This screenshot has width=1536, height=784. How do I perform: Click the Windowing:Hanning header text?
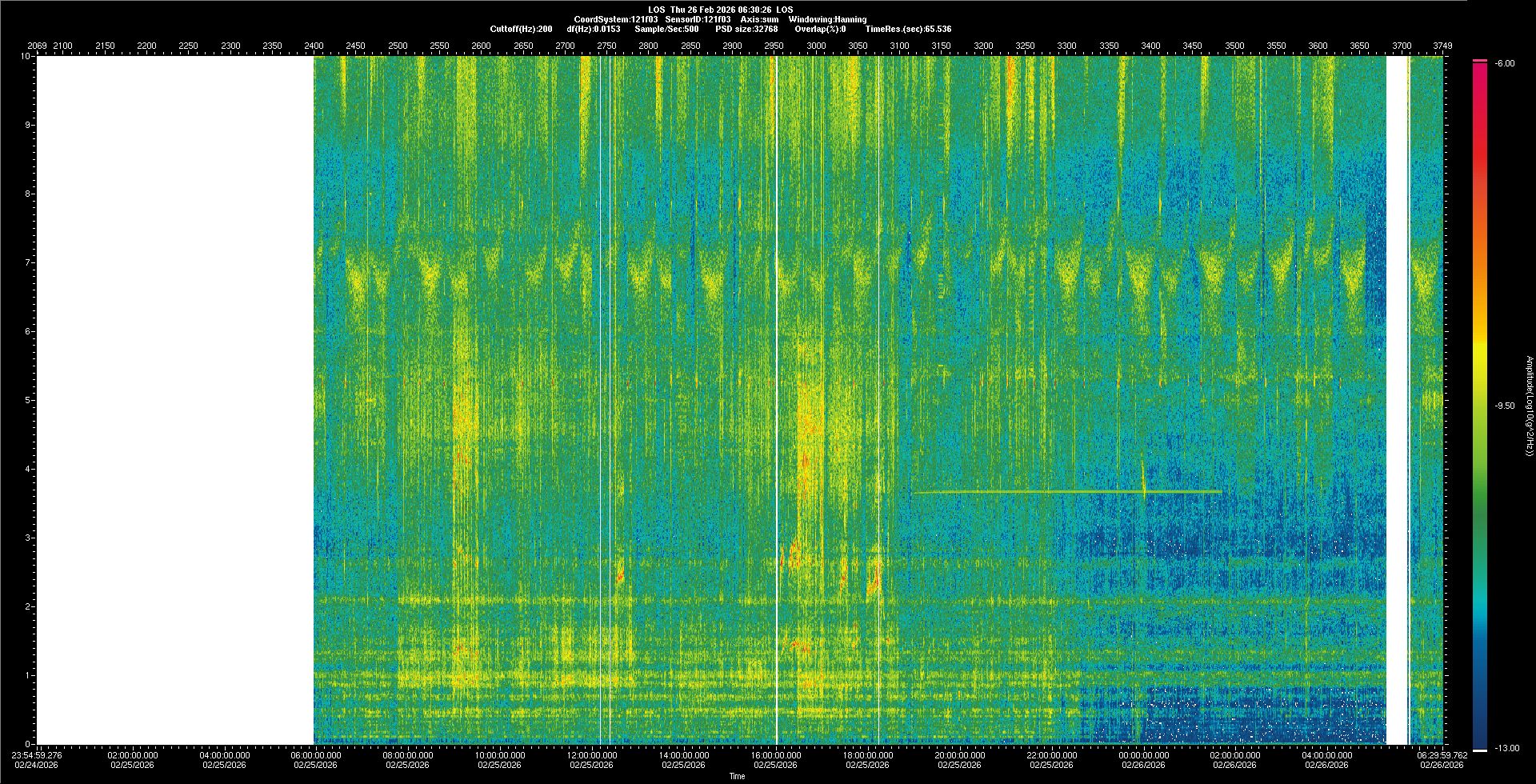tap(826, 19)
